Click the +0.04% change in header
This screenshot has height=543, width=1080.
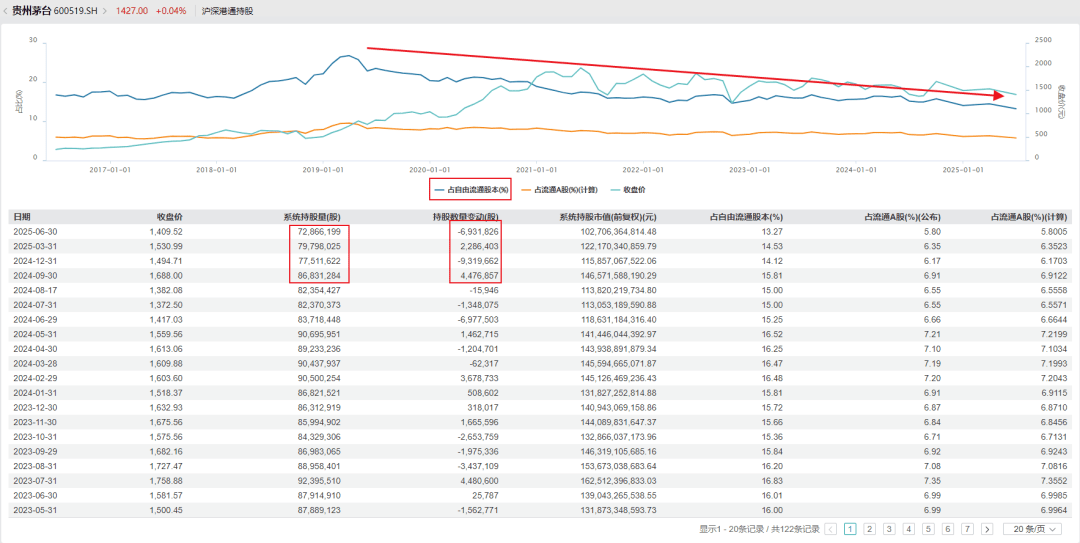click(x=171, y=11)
